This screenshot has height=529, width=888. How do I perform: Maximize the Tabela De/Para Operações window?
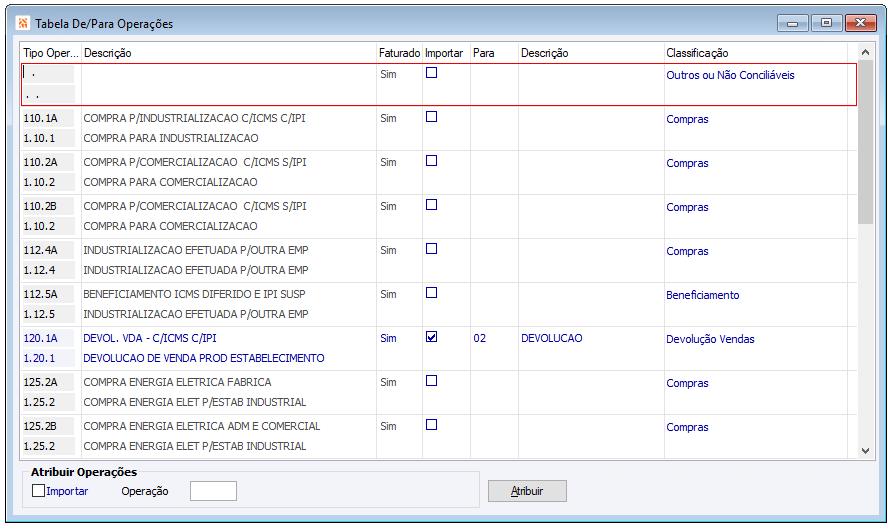[826, 23]
